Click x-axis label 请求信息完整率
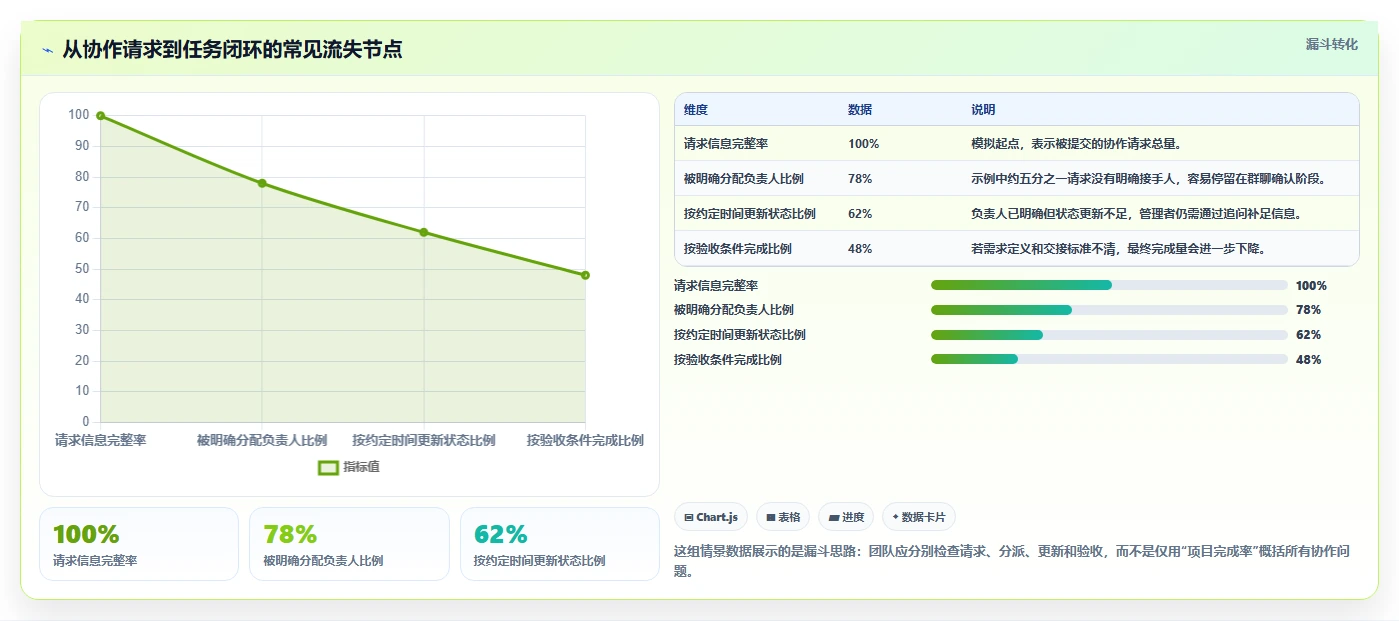The width and height of the screenshot is (1399, 621). 100,440
